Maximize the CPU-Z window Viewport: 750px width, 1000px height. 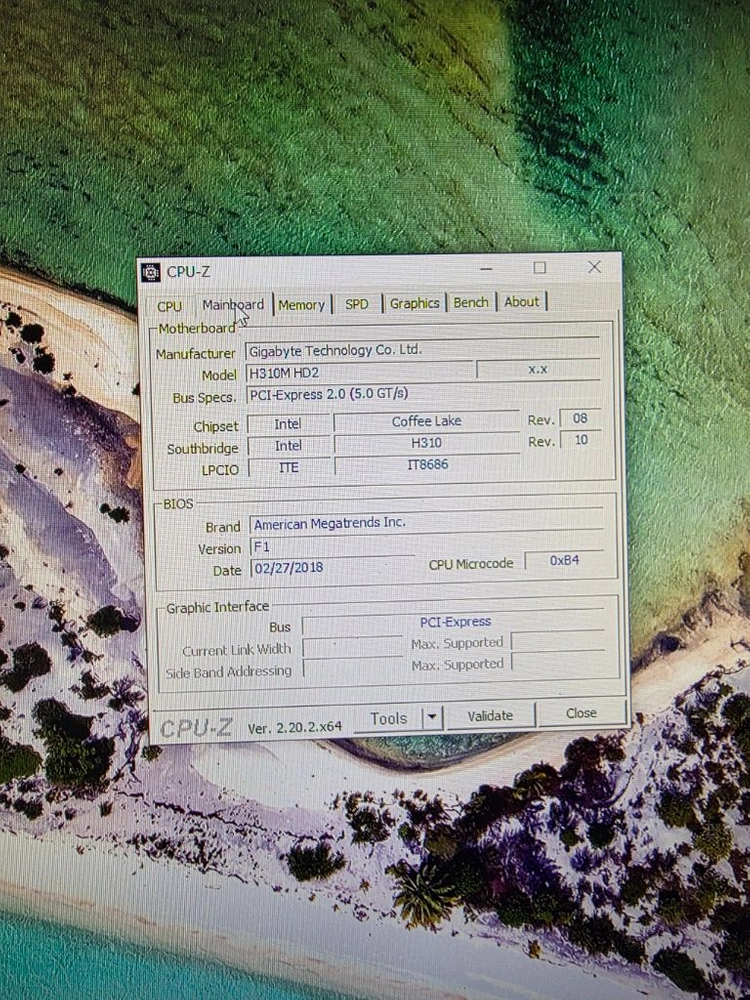pos(540,268)
